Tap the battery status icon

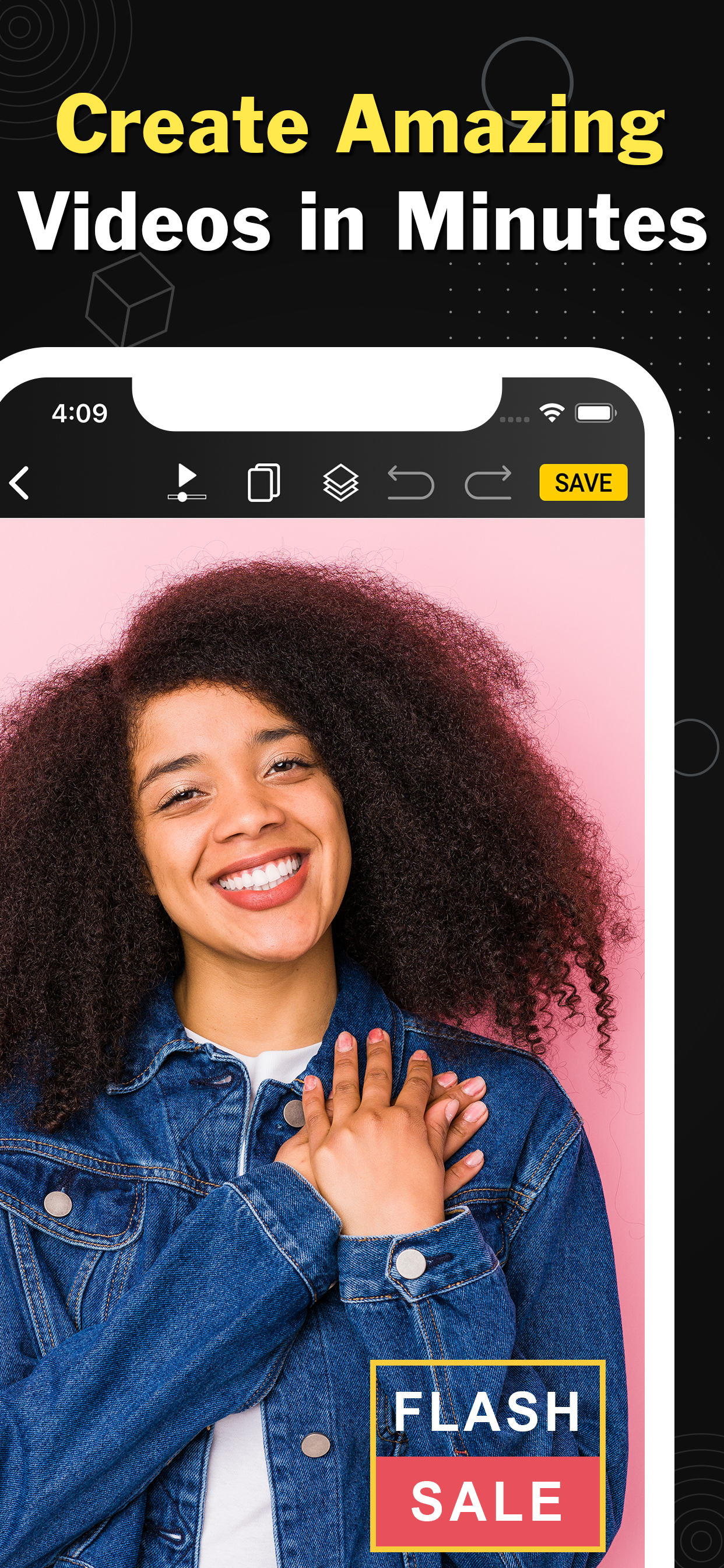596,412
